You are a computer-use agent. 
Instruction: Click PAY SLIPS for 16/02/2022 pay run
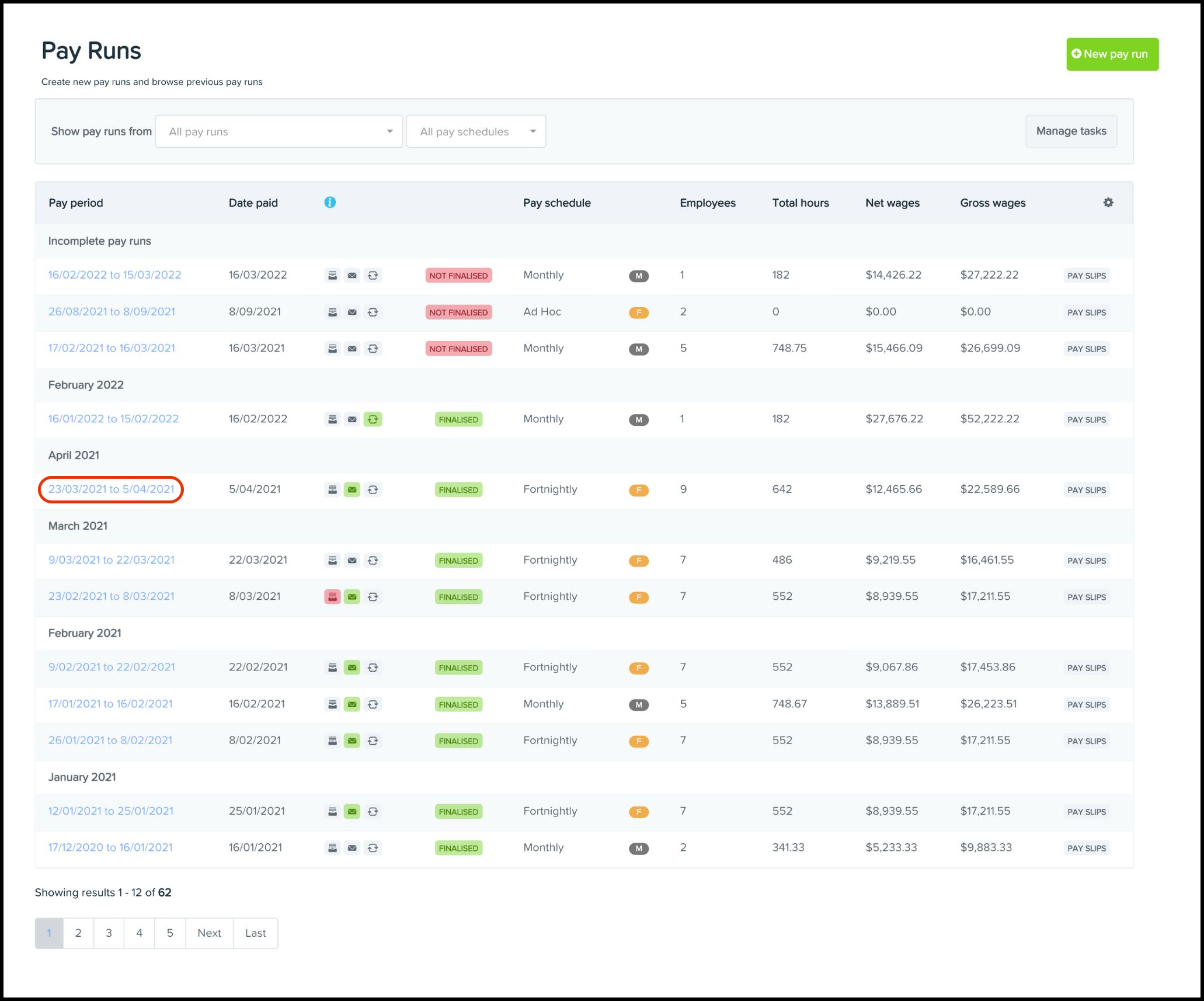tap(1086, 420)
